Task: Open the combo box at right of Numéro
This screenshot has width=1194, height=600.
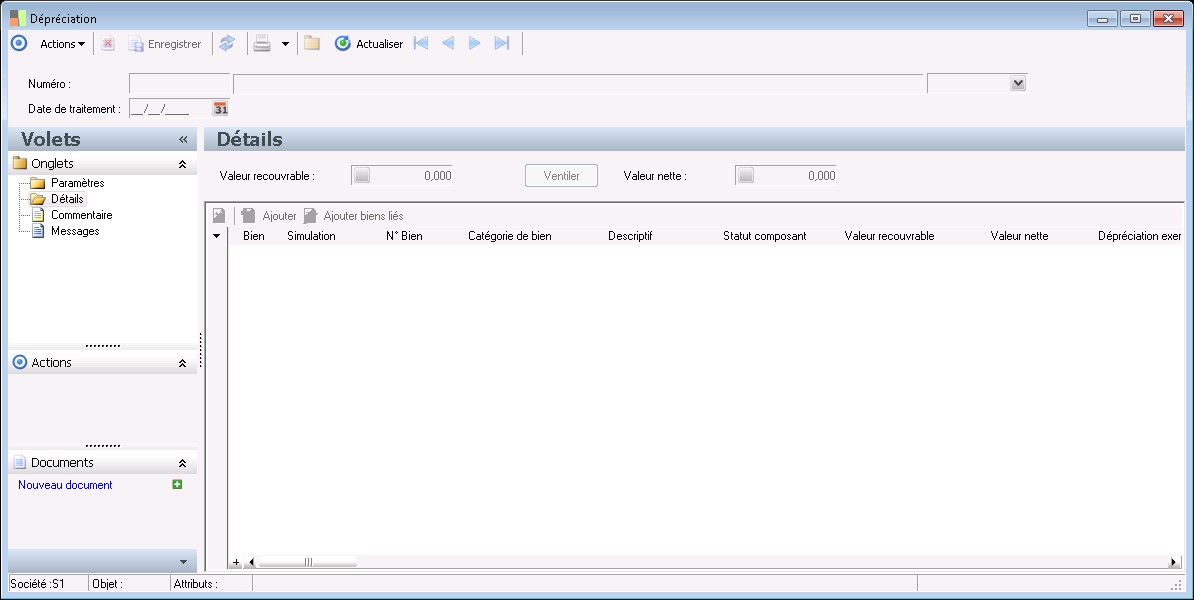Action: click(1018, 84)
